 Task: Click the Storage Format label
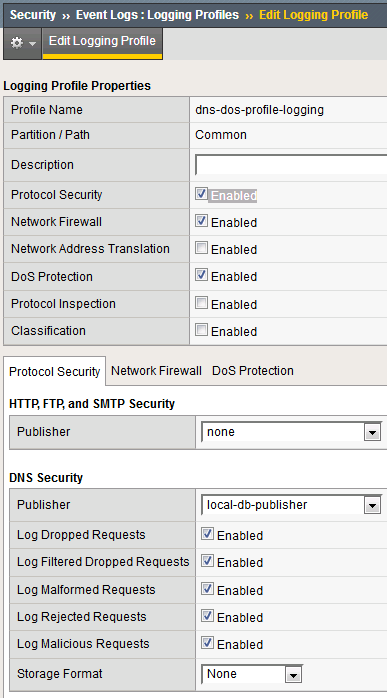coord(60,674)
